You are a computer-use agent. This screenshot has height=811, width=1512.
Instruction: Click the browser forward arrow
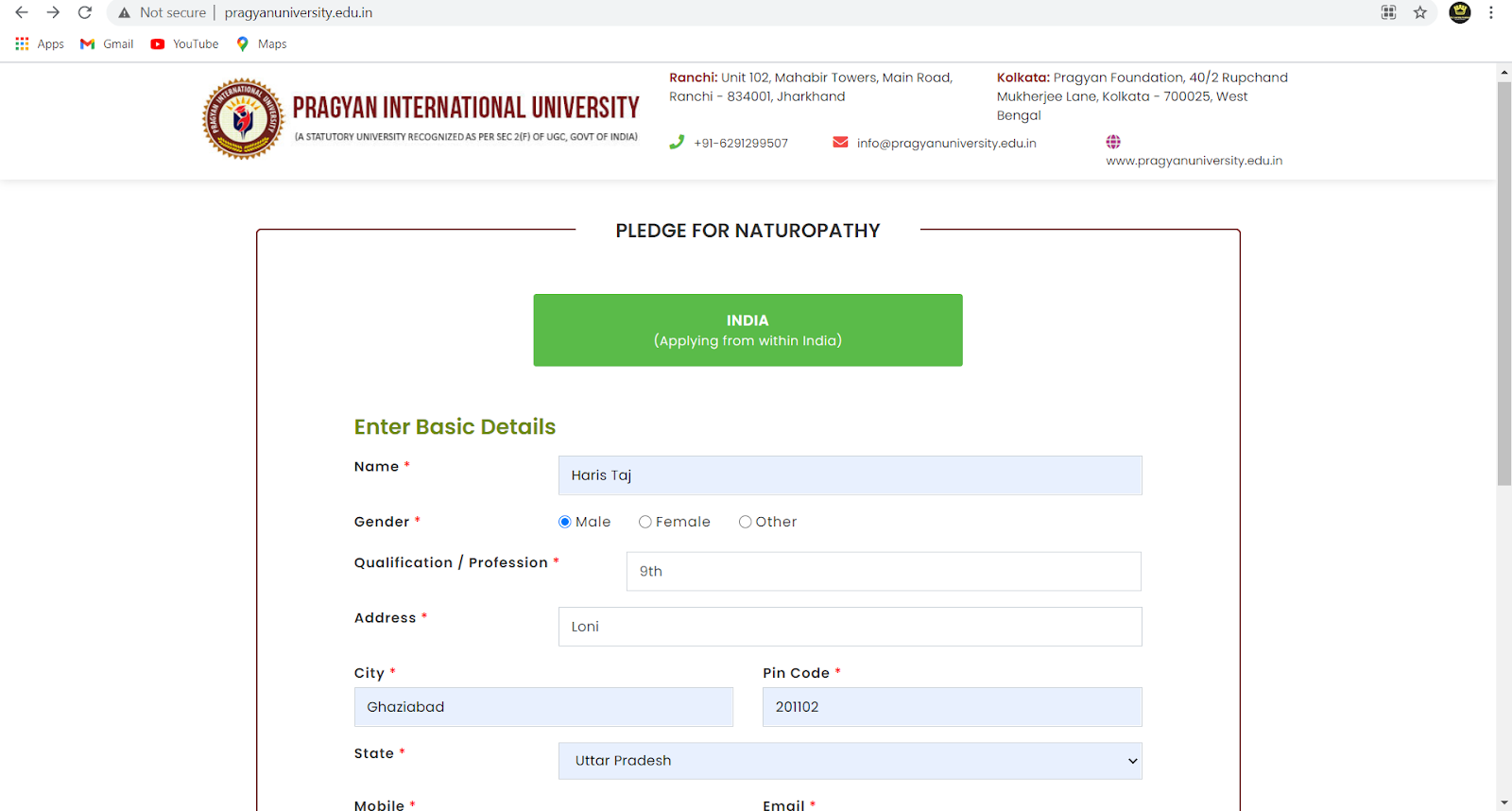pyautogui.click(x=53, y=12)
